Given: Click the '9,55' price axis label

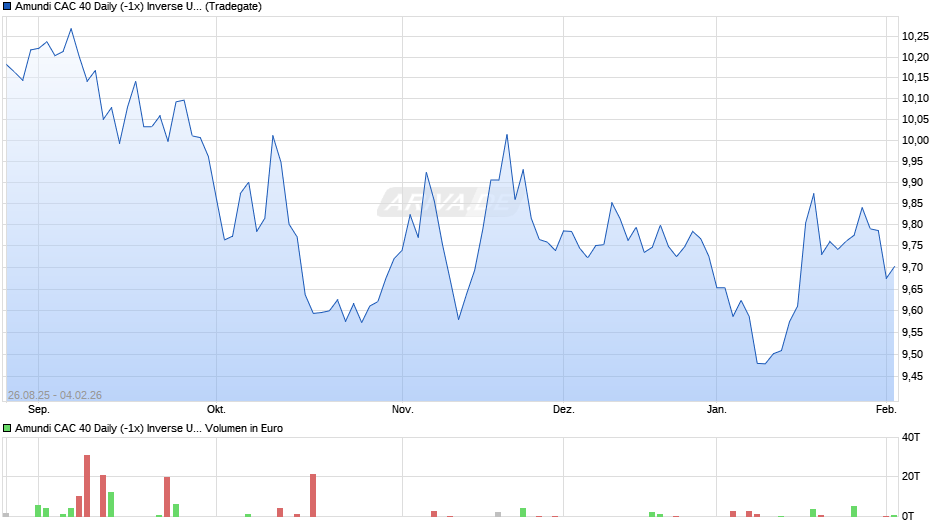Looking at the screenshot, I should pyautogui.click(x=912, y=333).
